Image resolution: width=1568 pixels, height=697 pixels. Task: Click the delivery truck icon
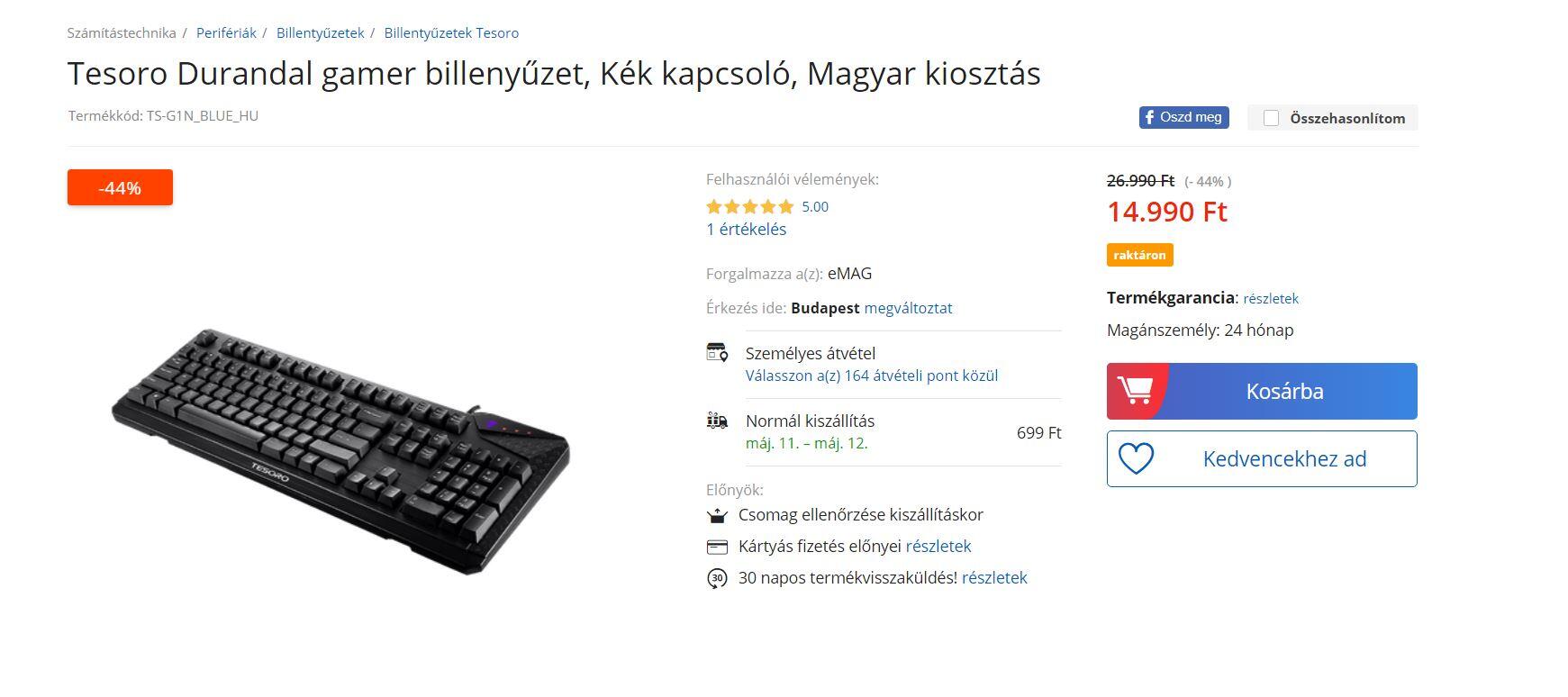coord(717,421)
